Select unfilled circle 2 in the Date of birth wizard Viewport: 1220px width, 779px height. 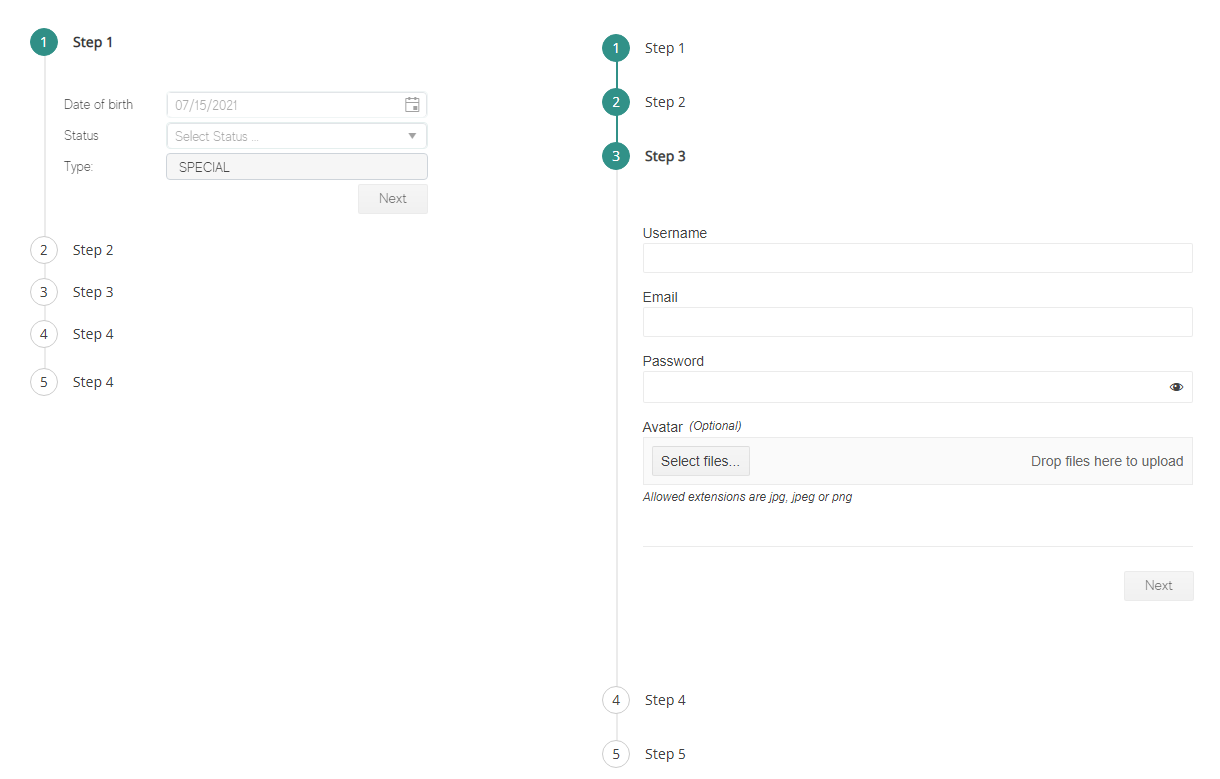(44, 250)
